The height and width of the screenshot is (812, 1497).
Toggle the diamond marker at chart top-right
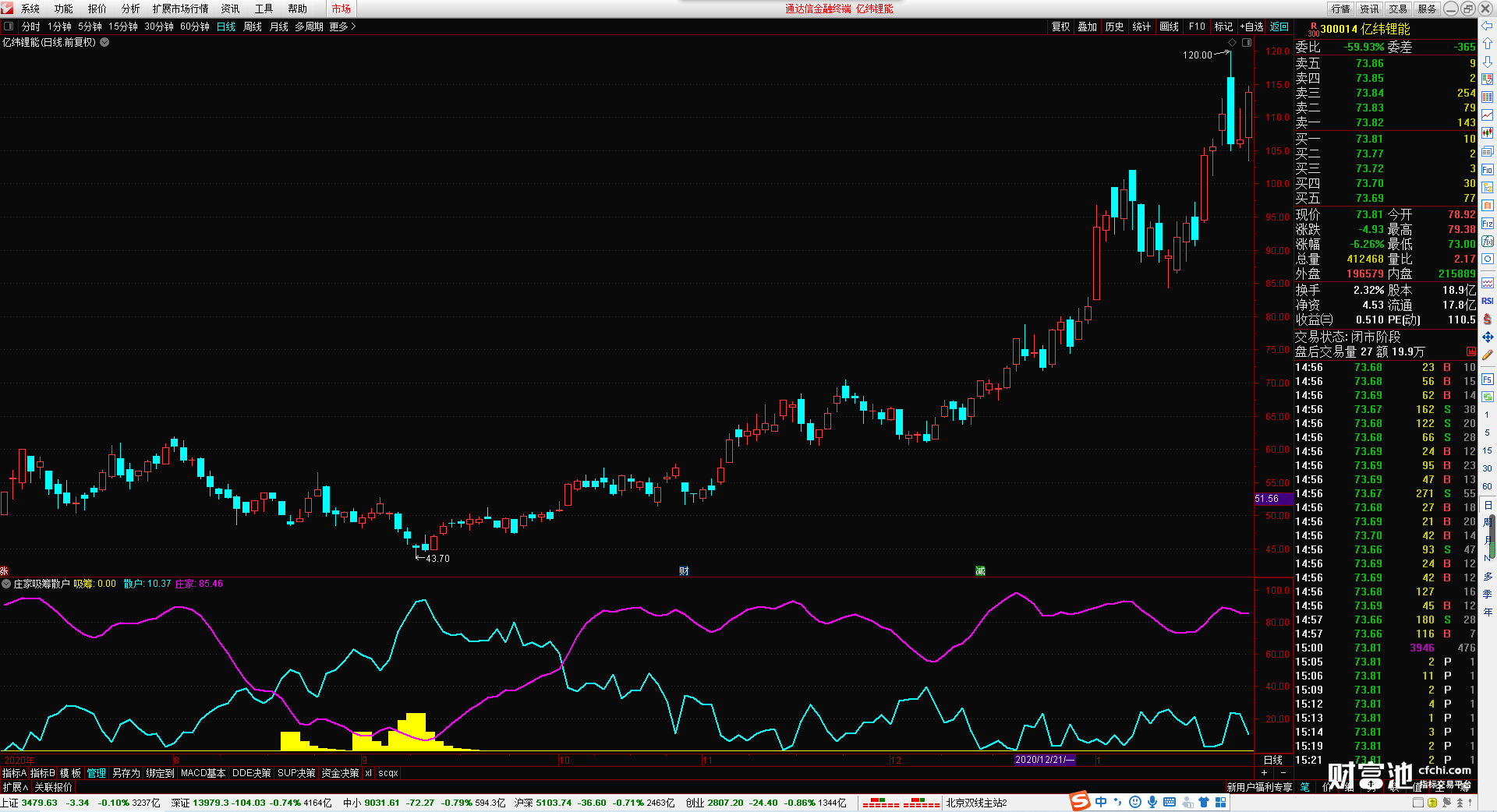pyautogui.click(x=1232, y=42)
